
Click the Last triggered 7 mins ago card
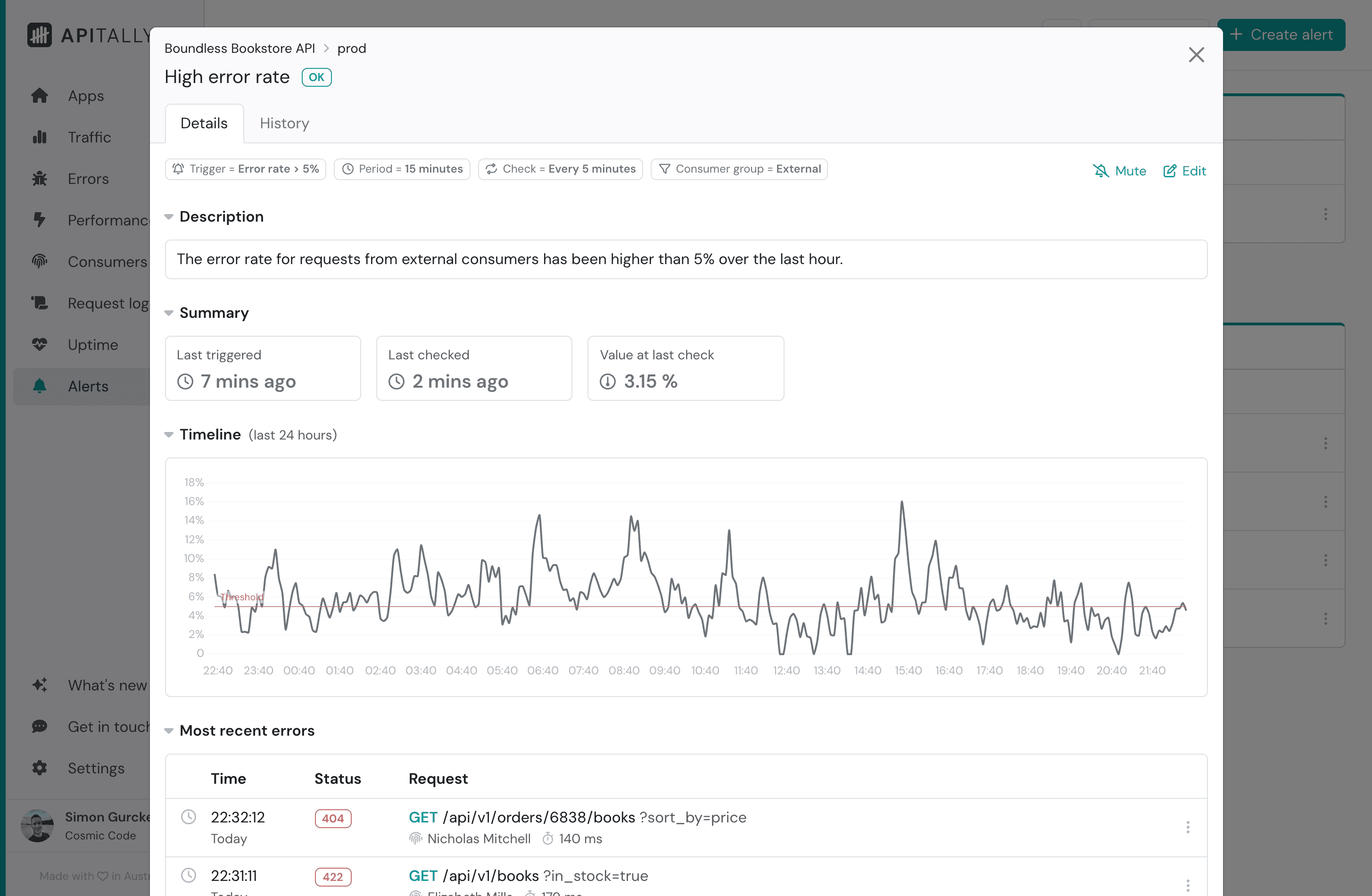[x=263, y=368]
